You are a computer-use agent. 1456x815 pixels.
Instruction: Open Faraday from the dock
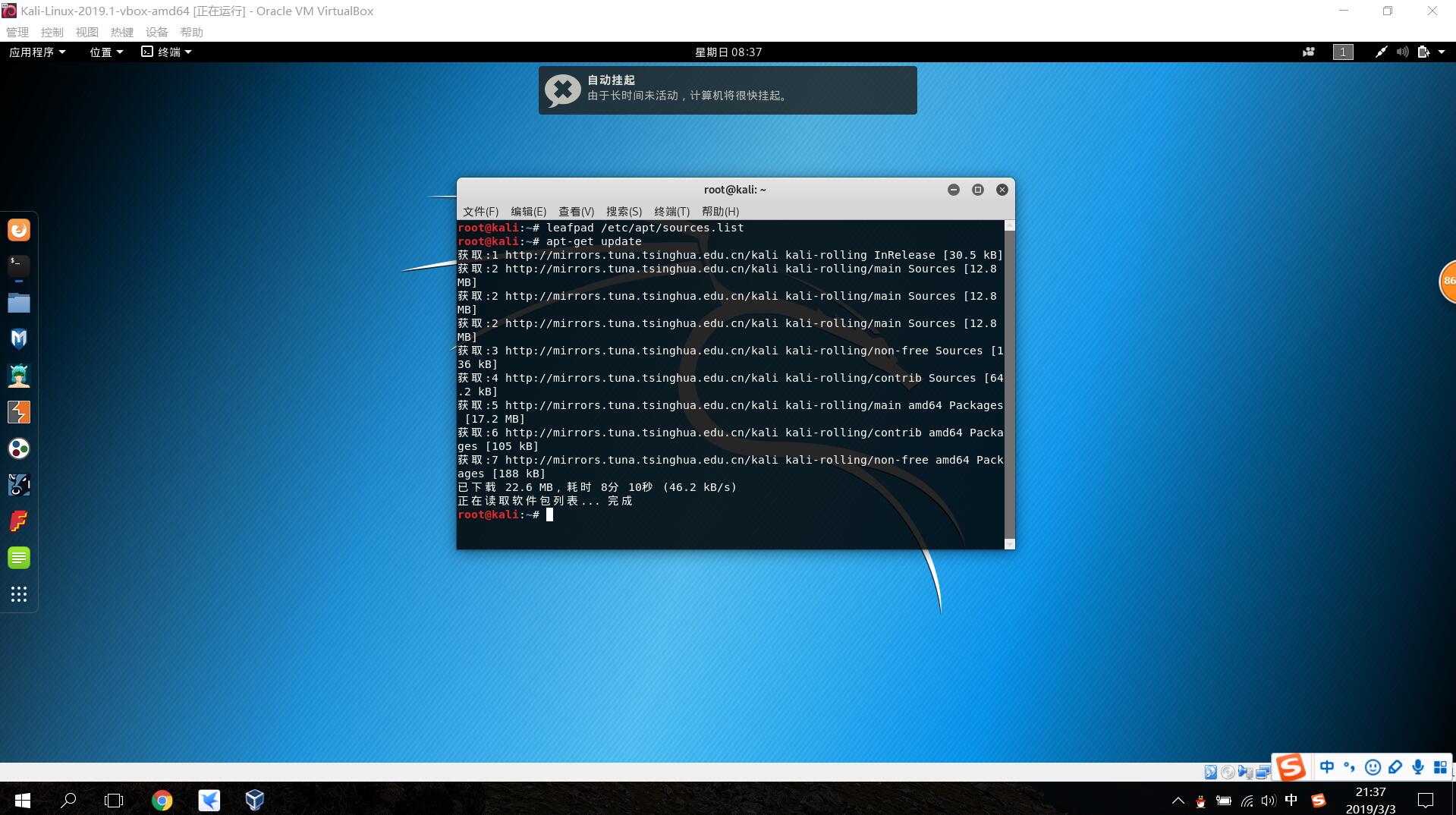pyautogui.click(x=19, y=521)
